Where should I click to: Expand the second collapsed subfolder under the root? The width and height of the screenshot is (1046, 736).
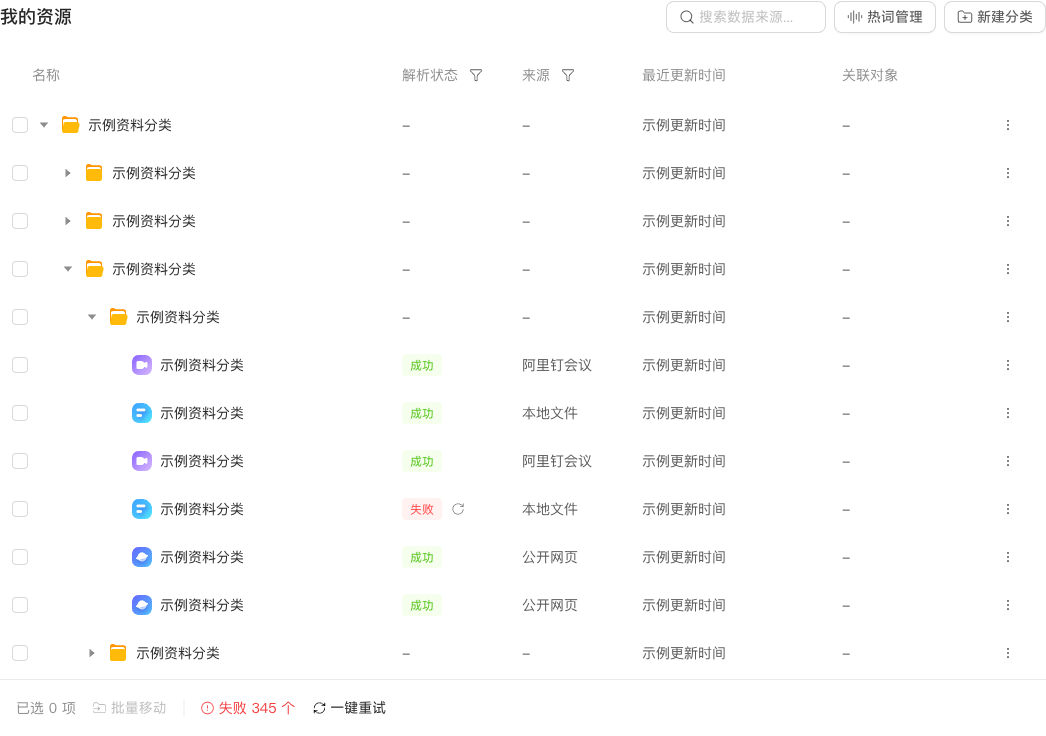pos(67,221)
